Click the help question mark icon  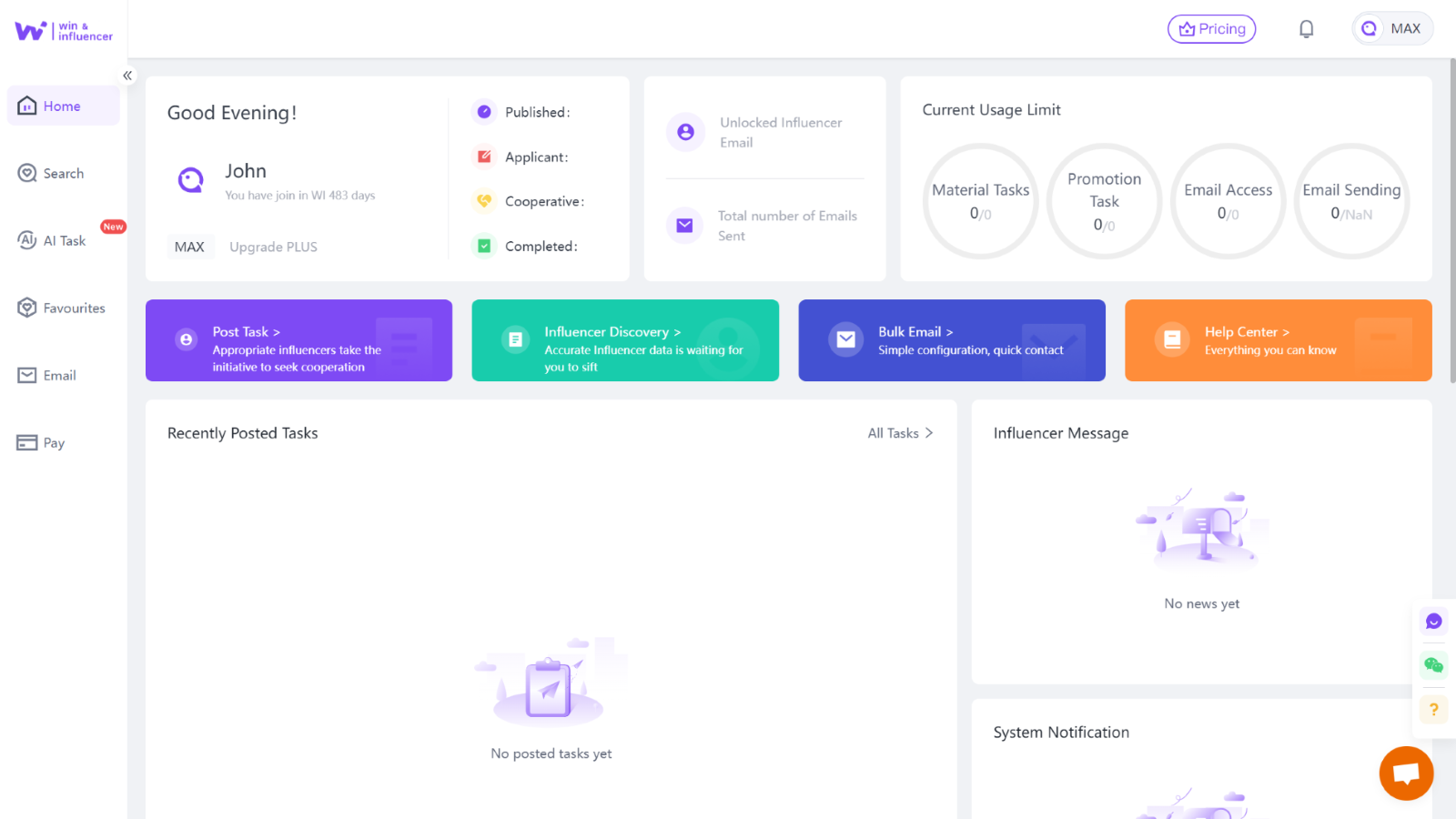click(1433, 709)
